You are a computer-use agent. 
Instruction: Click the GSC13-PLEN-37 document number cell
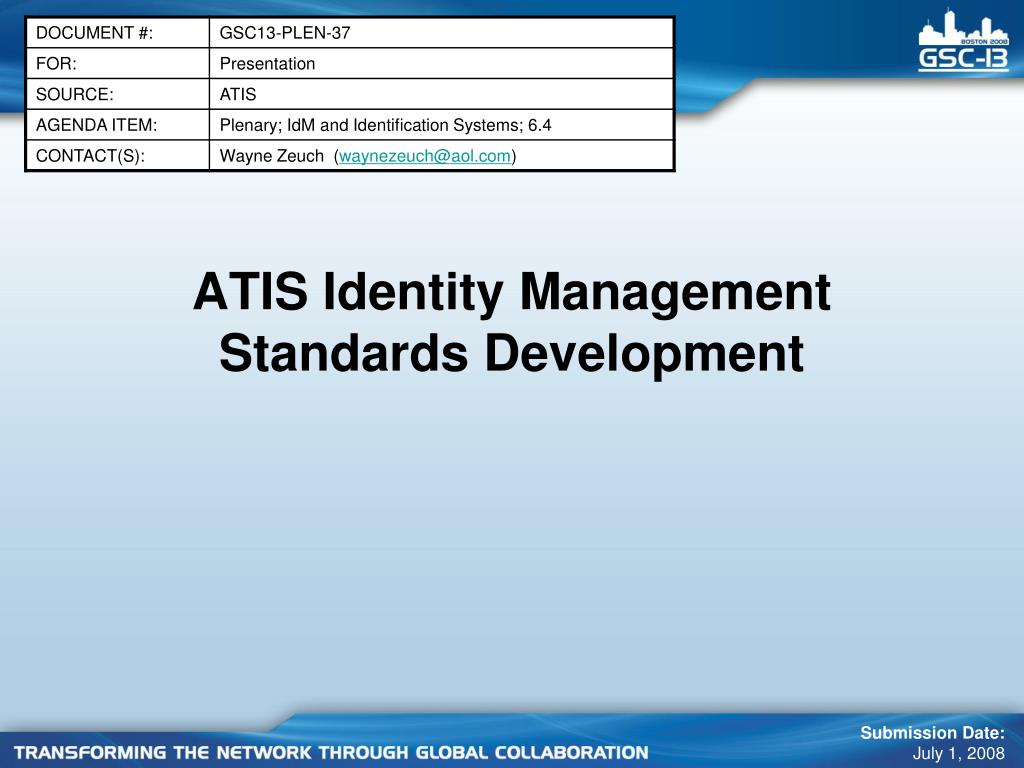[x=441, y=33]
